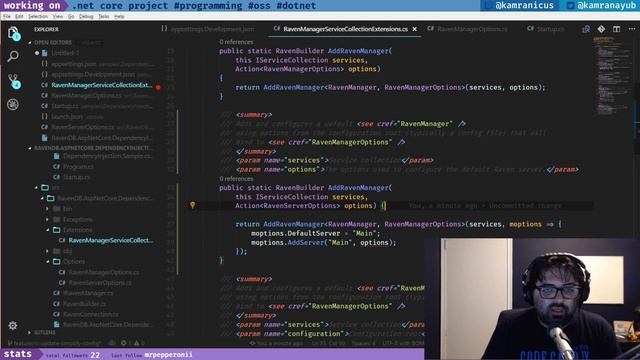Open the Search view icon

click(13, 56)
